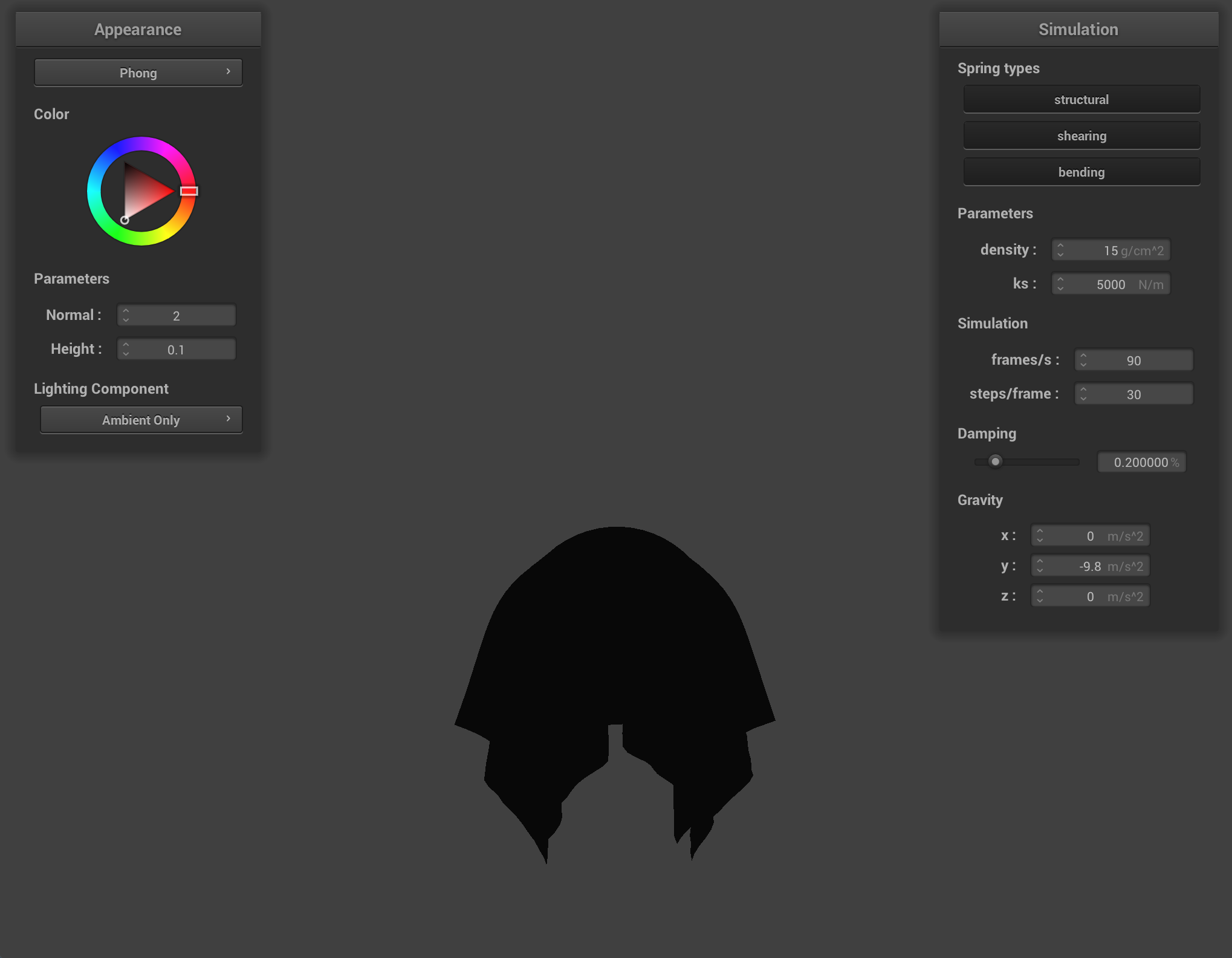1232x958 pixels.
Task: Toggle the structural spring type button
Action: point(1081,99)
